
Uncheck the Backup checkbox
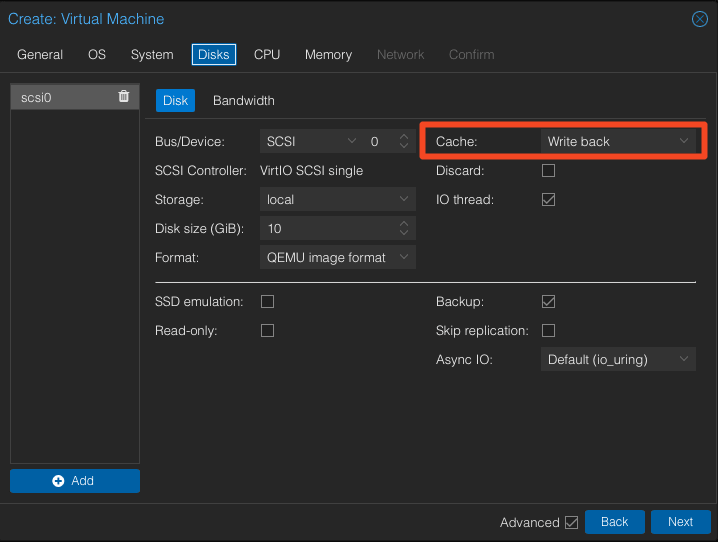[548, 301]
